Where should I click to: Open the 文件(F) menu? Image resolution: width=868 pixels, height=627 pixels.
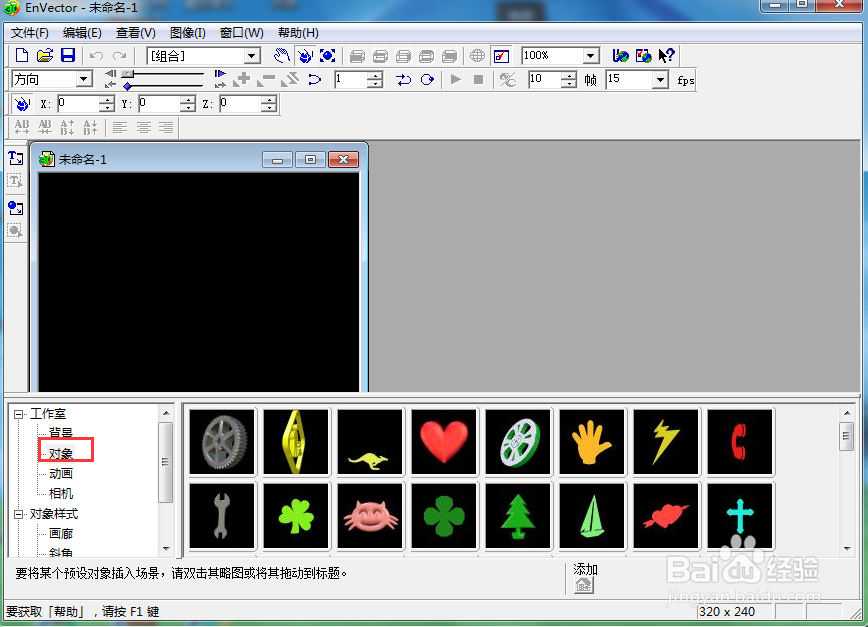point(30,33)
